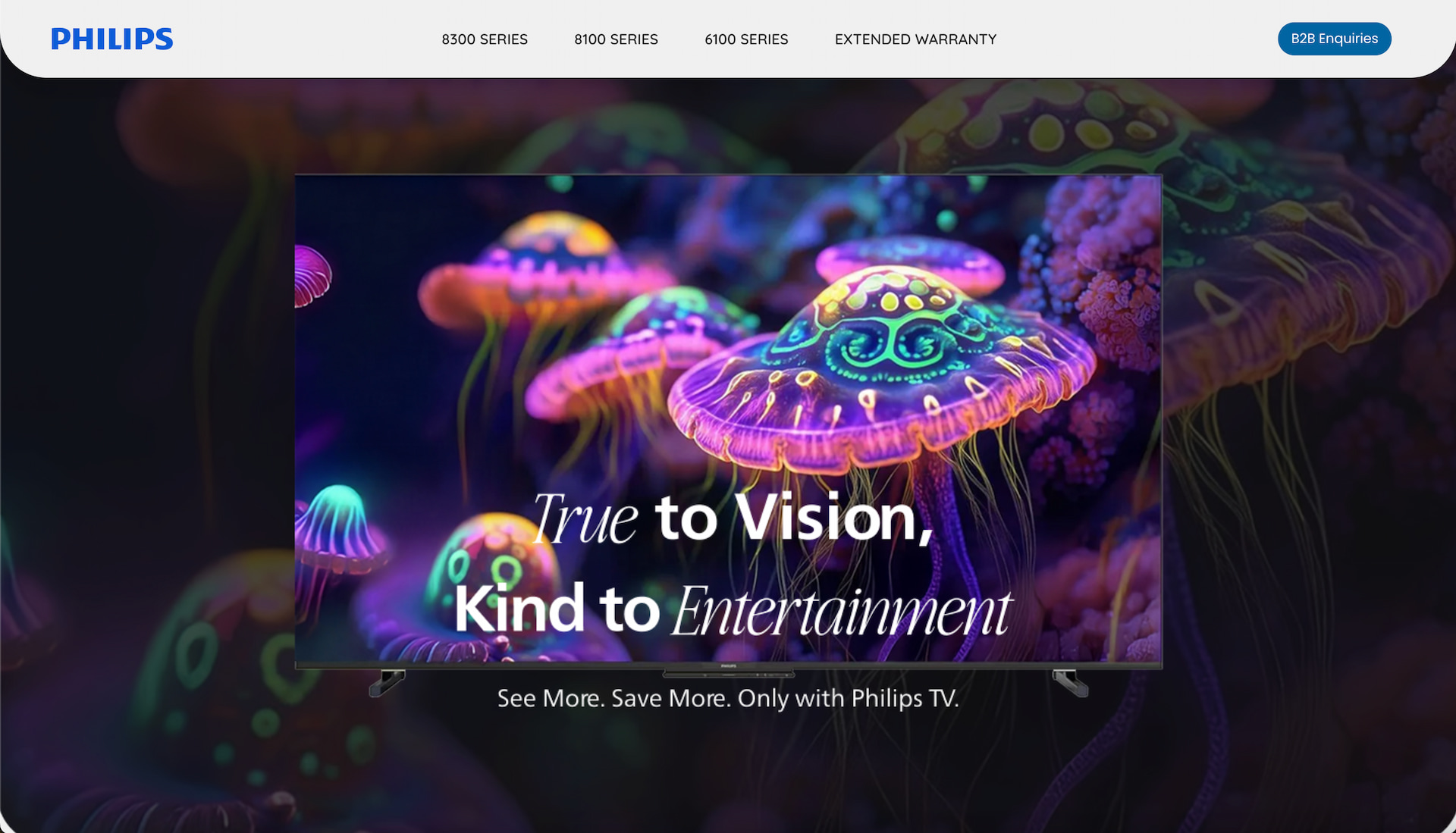This screenshot has height=833, width=1456.
Task: Click the partial purple jellyfish at TV's left edge
Action: 312,274
